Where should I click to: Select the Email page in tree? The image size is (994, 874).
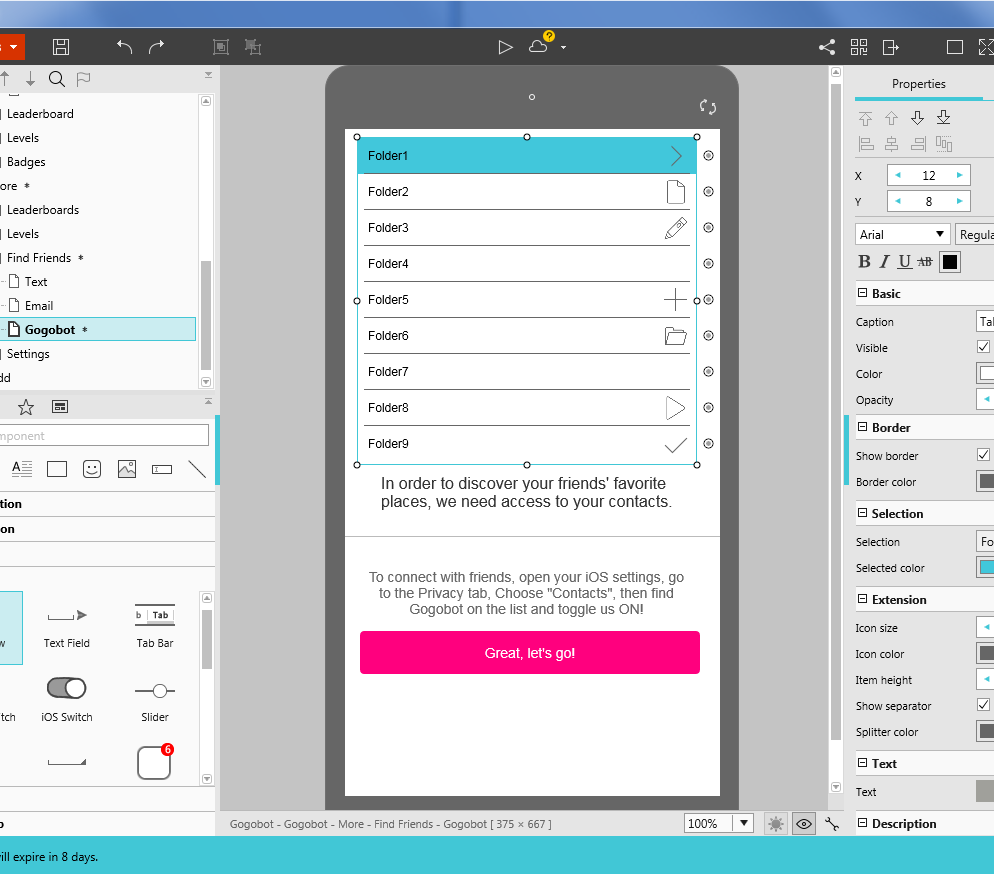(39, 305)
